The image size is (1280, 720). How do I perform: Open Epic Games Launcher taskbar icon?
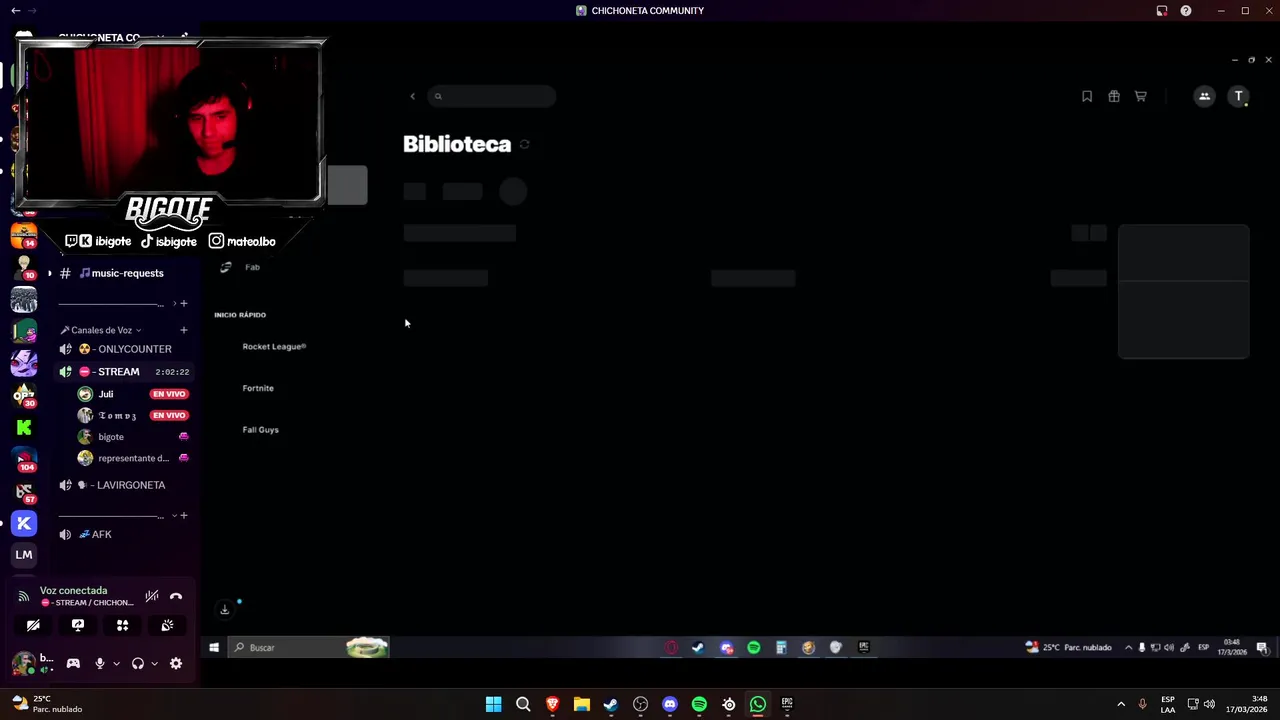(787, 704)
